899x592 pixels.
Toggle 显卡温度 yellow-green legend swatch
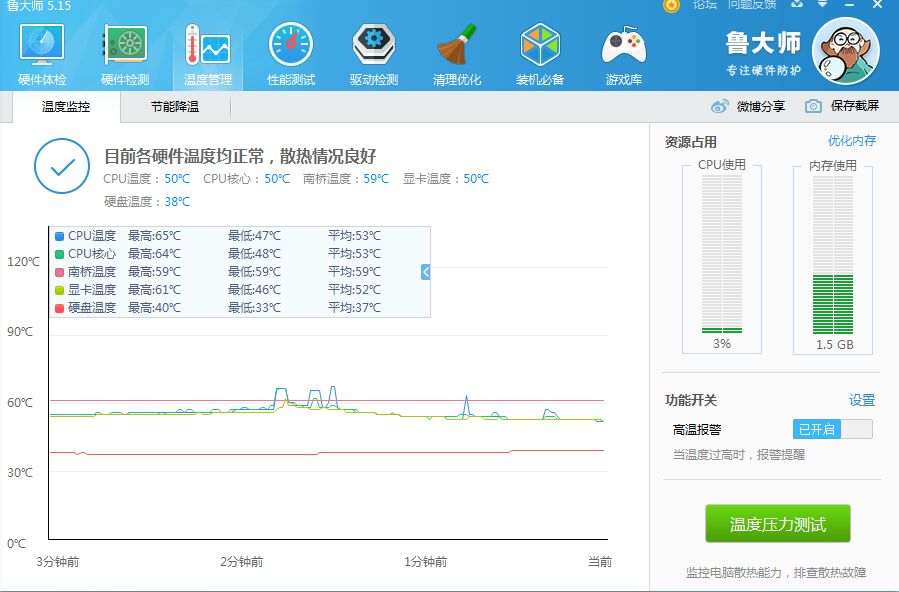[x=59, y=290]
